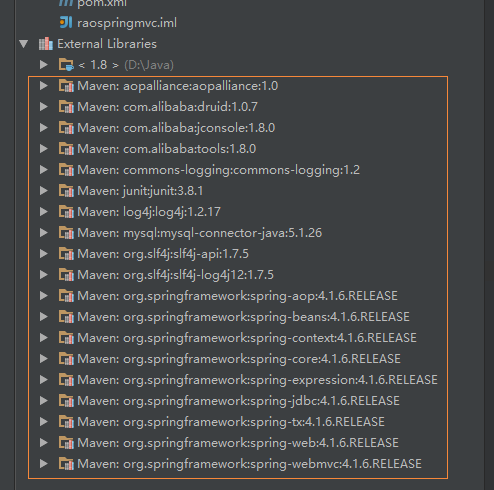Expand the spring-tx:4.1.6.RELEASE library
The image size is (494, 490).
tap(43, 422)
